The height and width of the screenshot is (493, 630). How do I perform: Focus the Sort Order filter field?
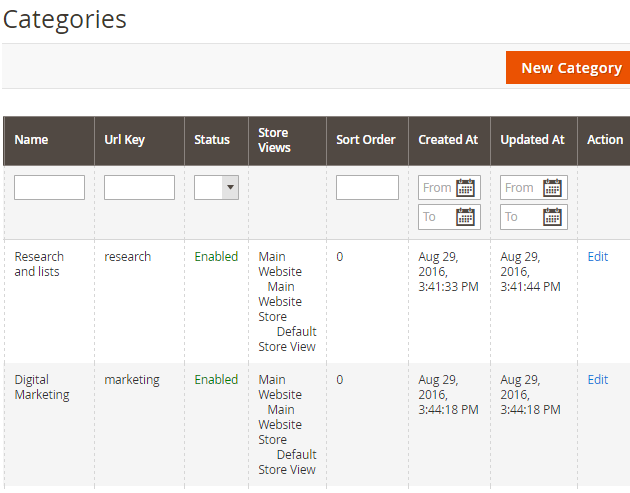tap(367, 187)
